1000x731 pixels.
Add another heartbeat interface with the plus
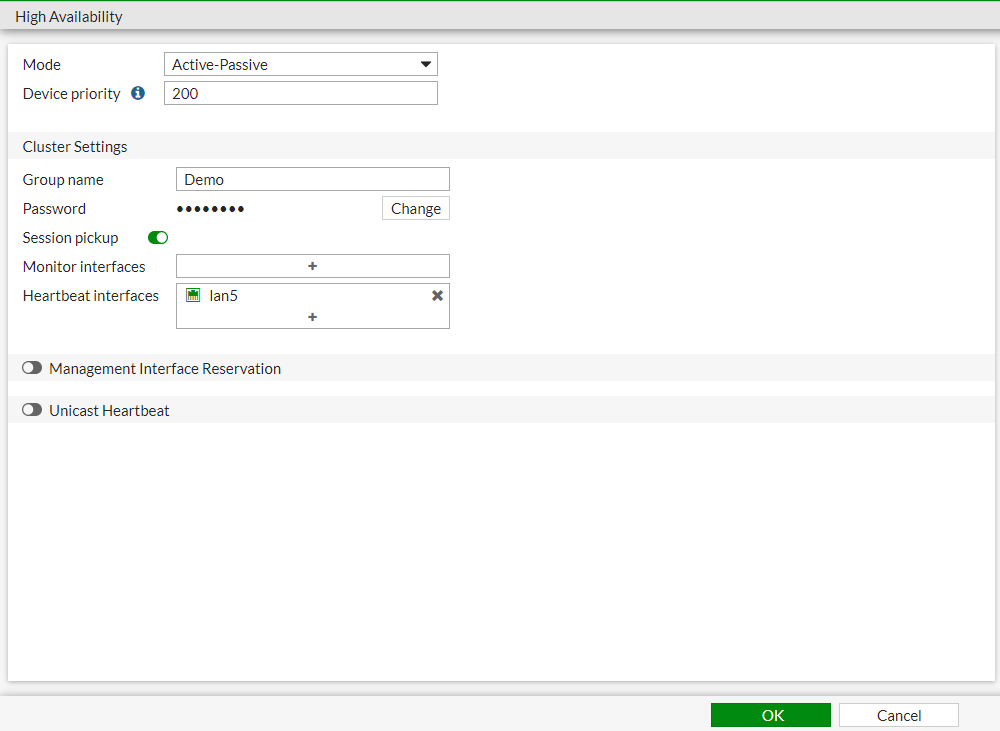pos(312,317)
